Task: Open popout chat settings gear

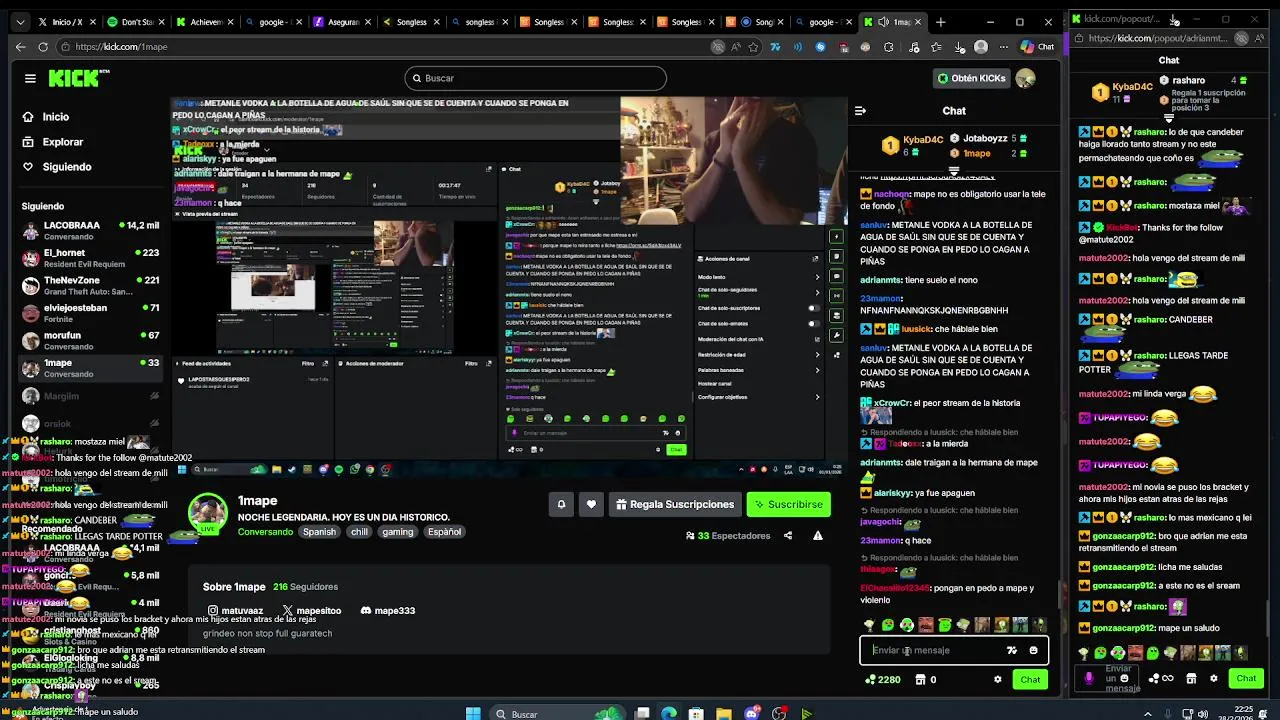Action: [1213, 678]
